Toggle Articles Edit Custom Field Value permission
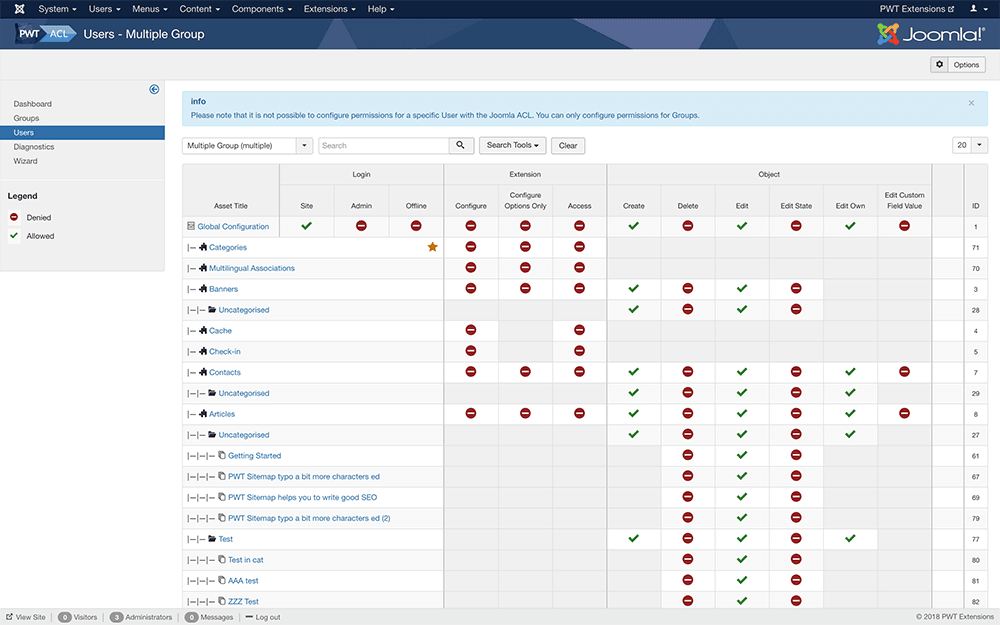1000x625 pixels. pyautogui.click(x=904, y=413)
